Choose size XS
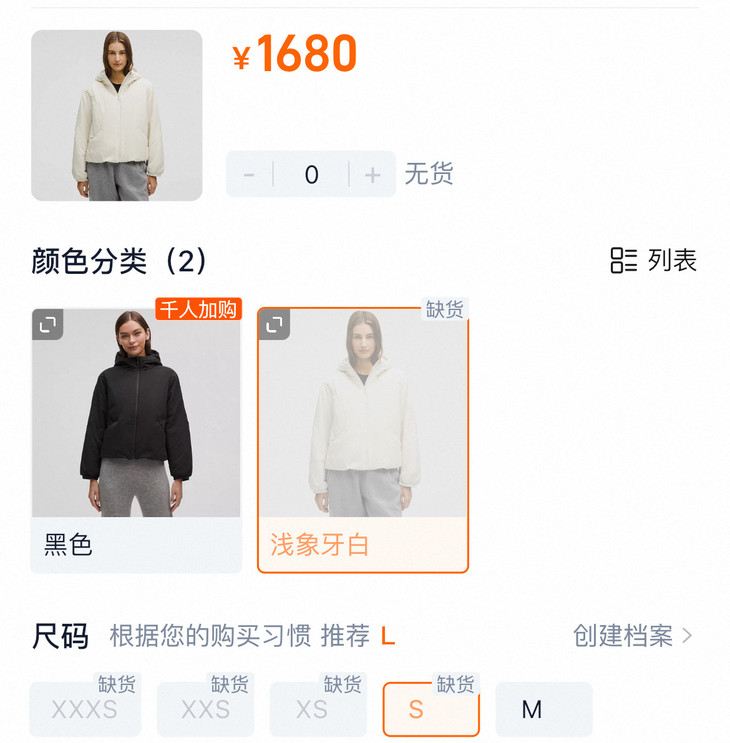Viewport: 730px width, 743px height. point(318,709)
